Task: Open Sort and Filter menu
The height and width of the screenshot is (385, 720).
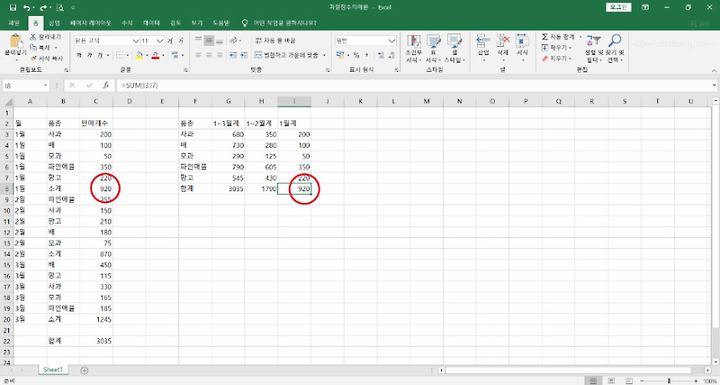Action: [x=593, y=48]
